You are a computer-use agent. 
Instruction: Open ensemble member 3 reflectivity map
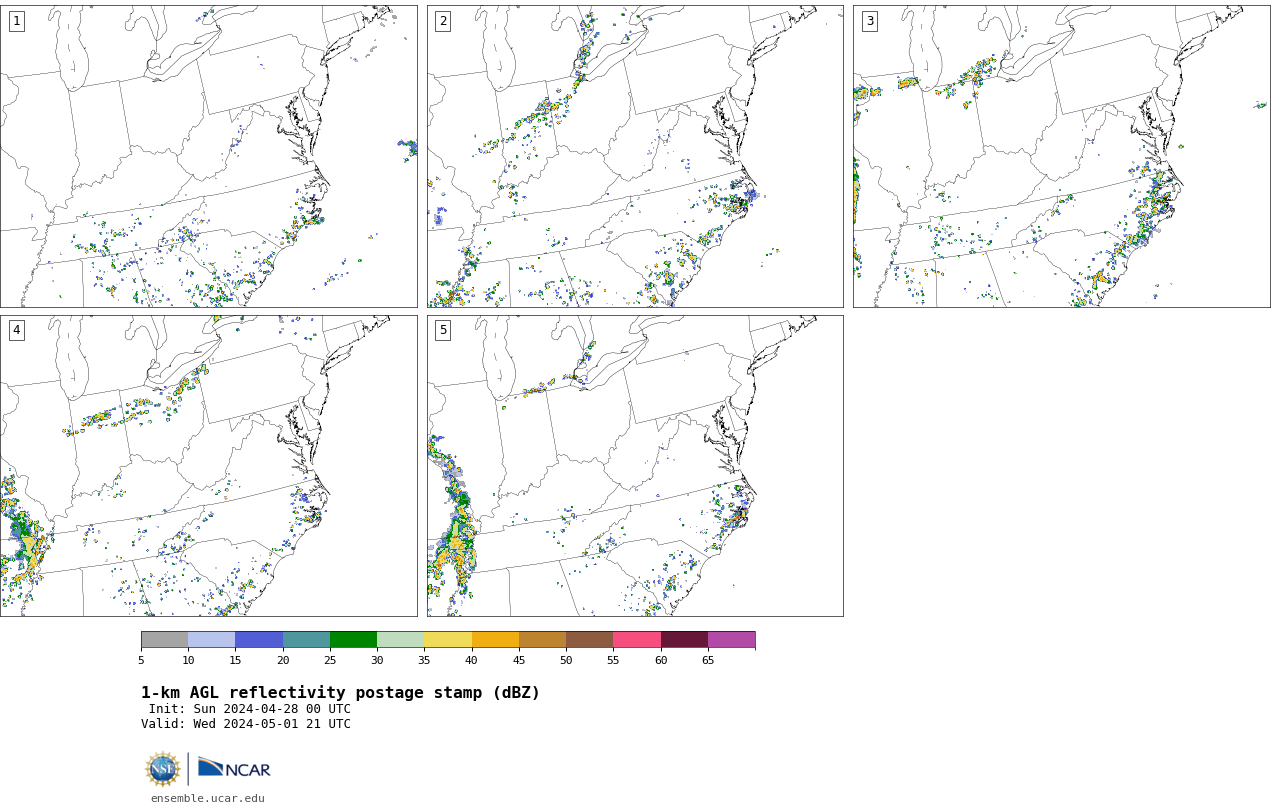1061,156
